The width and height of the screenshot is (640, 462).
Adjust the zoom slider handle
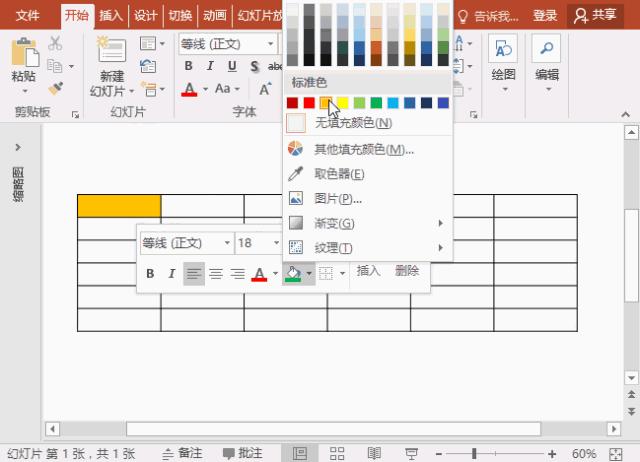click(x=474, y=453)
